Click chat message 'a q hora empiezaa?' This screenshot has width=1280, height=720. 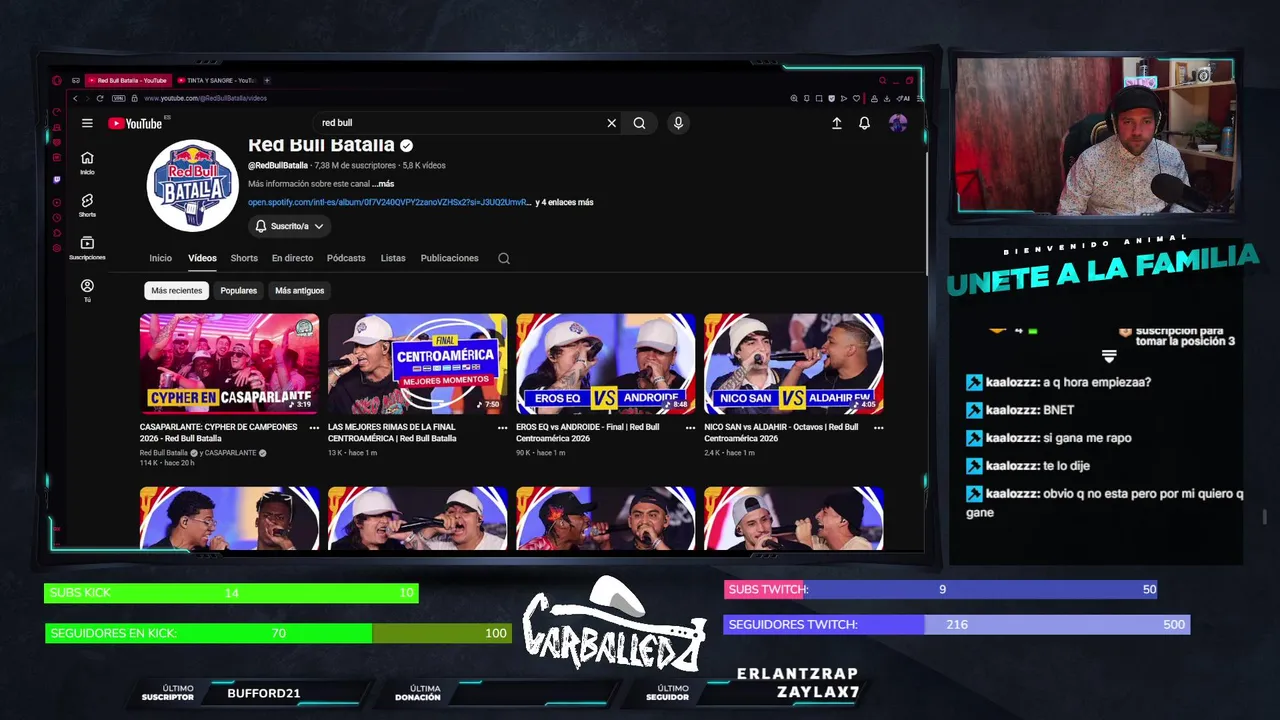1097,382
